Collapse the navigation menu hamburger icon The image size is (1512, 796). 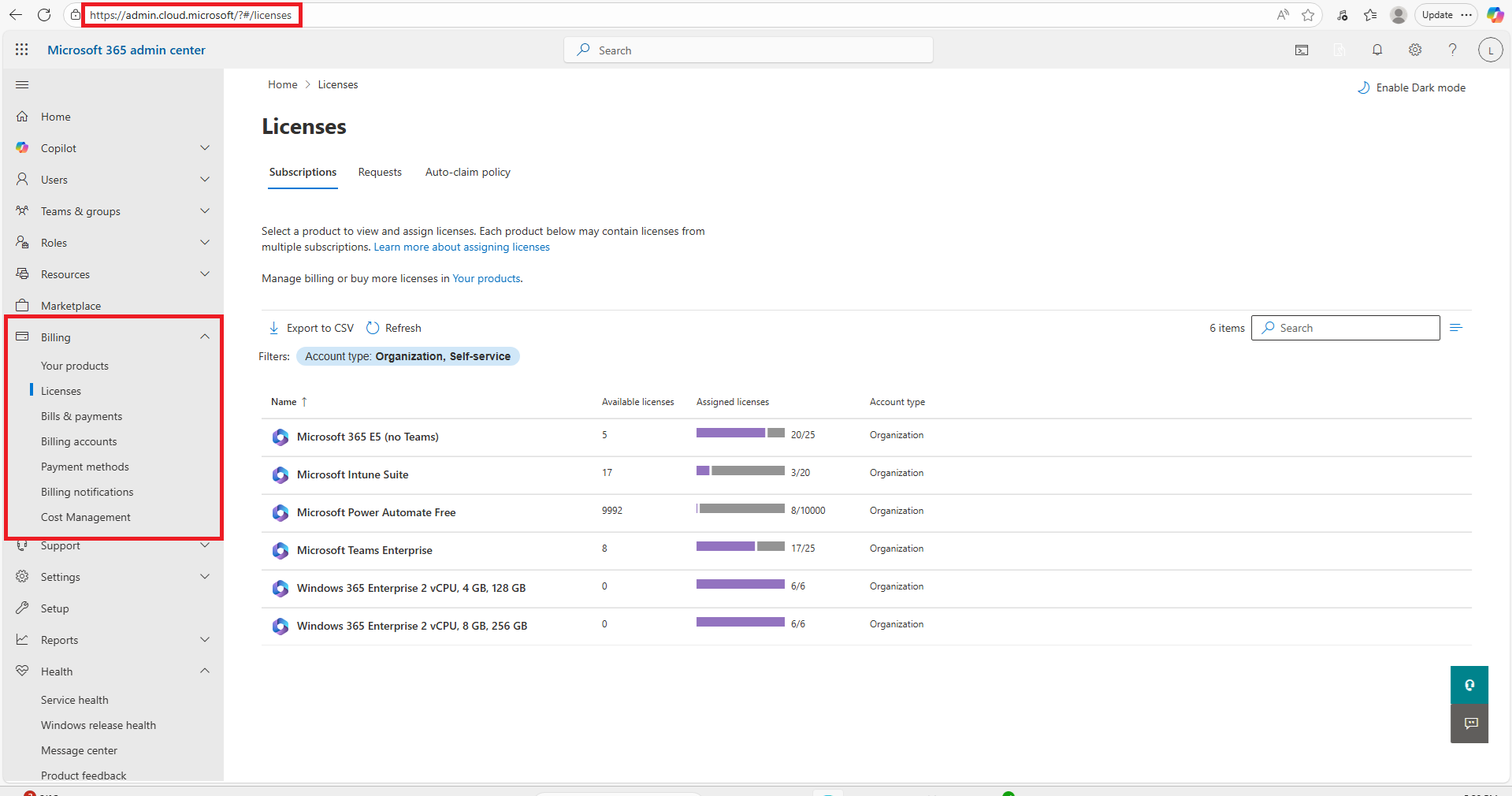(22, 85)
